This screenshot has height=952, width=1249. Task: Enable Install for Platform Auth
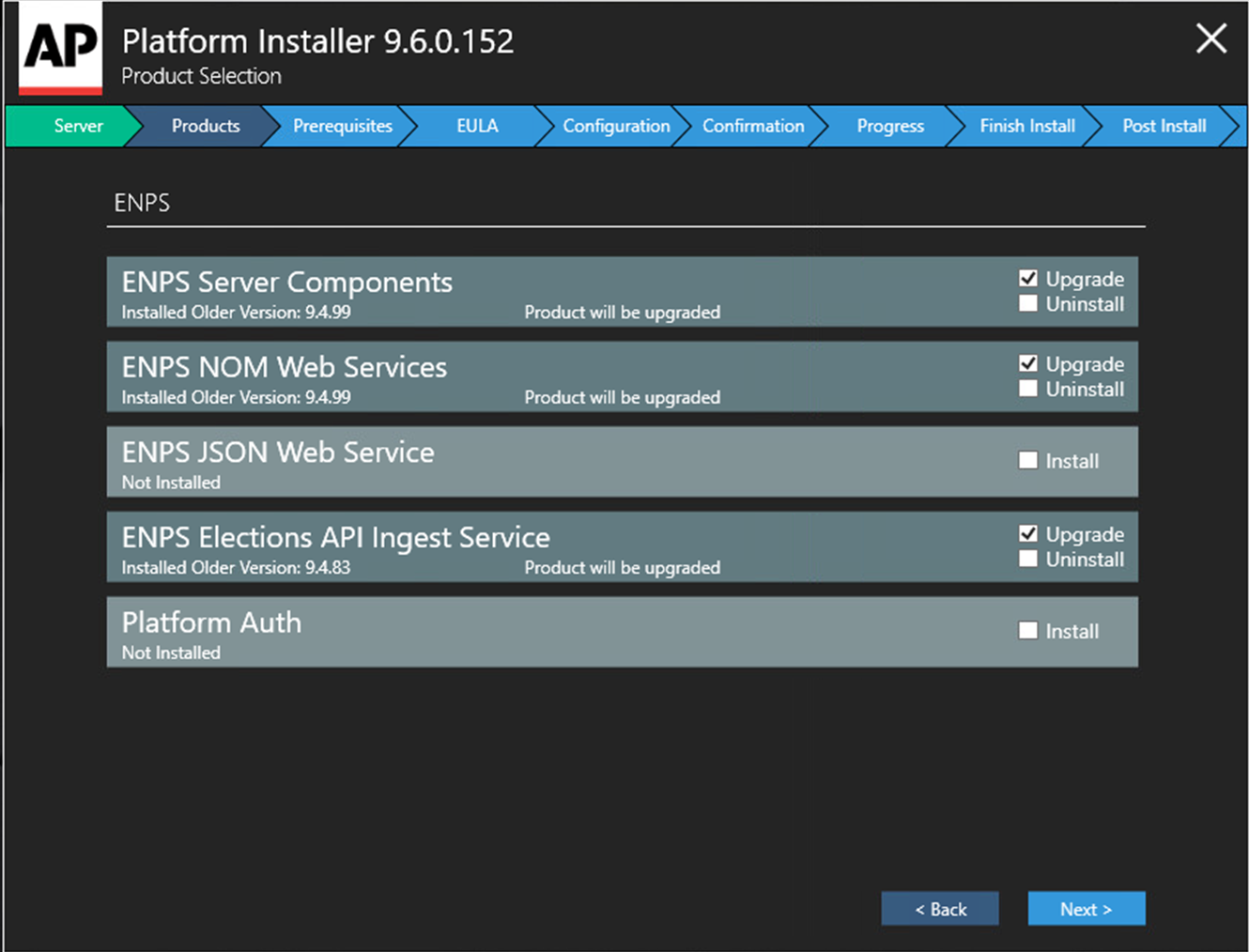pos(1028,631)
